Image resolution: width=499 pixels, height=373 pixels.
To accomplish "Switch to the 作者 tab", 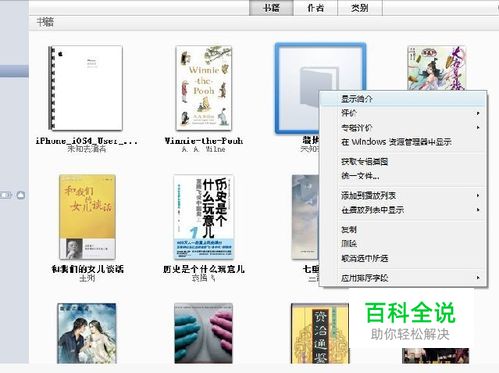I will click(315, 8).
